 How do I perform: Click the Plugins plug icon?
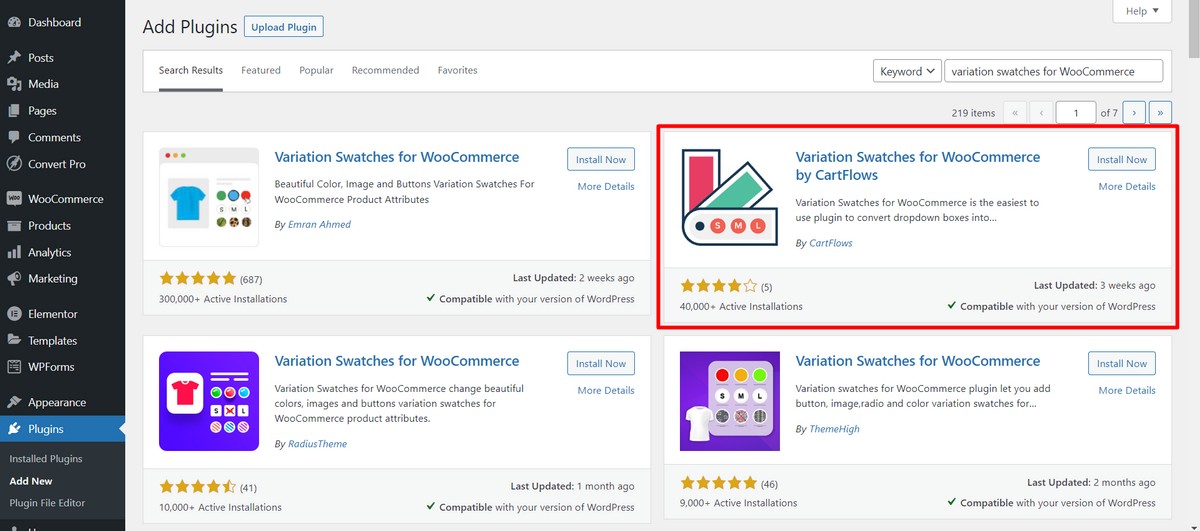coord(14,429)
